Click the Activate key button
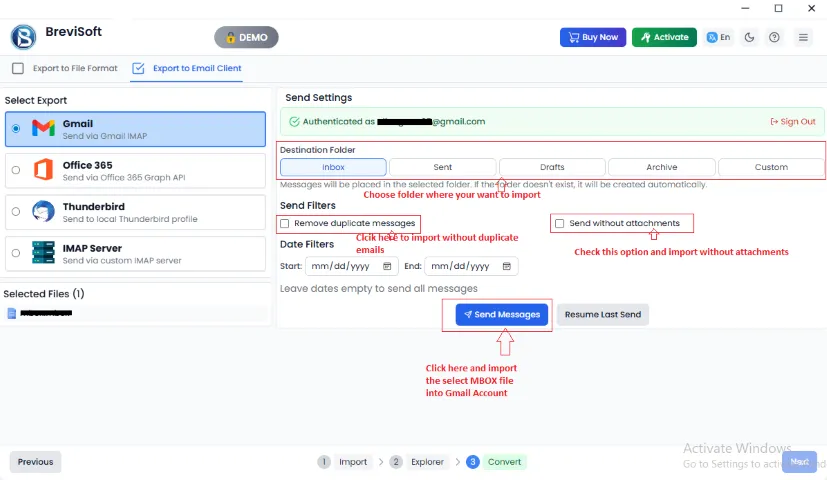The image size is (827, 480). pos(664,37)
